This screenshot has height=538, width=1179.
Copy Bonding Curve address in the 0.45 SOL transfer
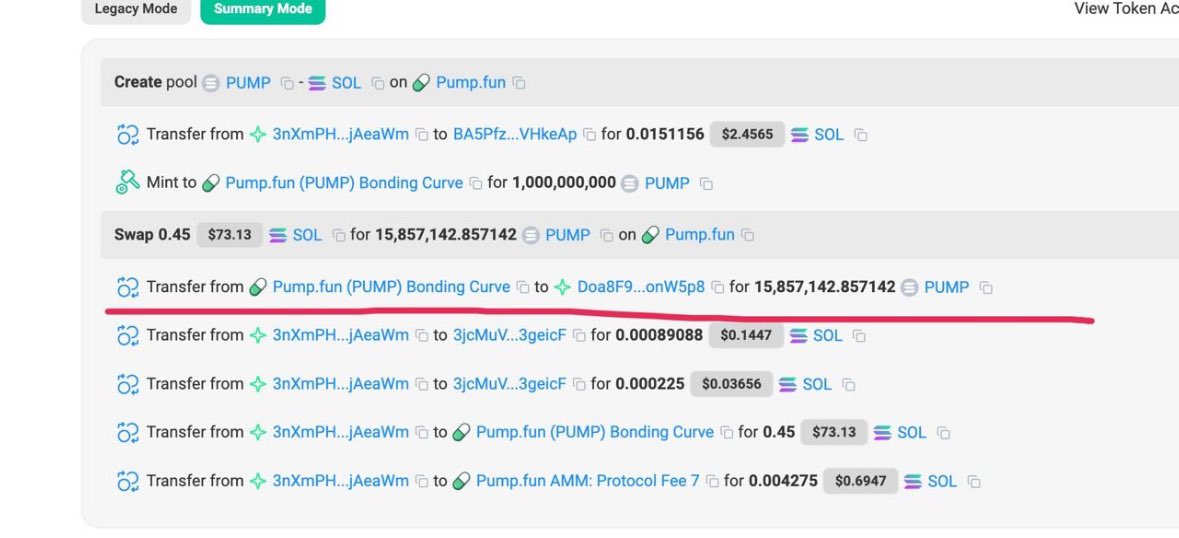[726, 433]
